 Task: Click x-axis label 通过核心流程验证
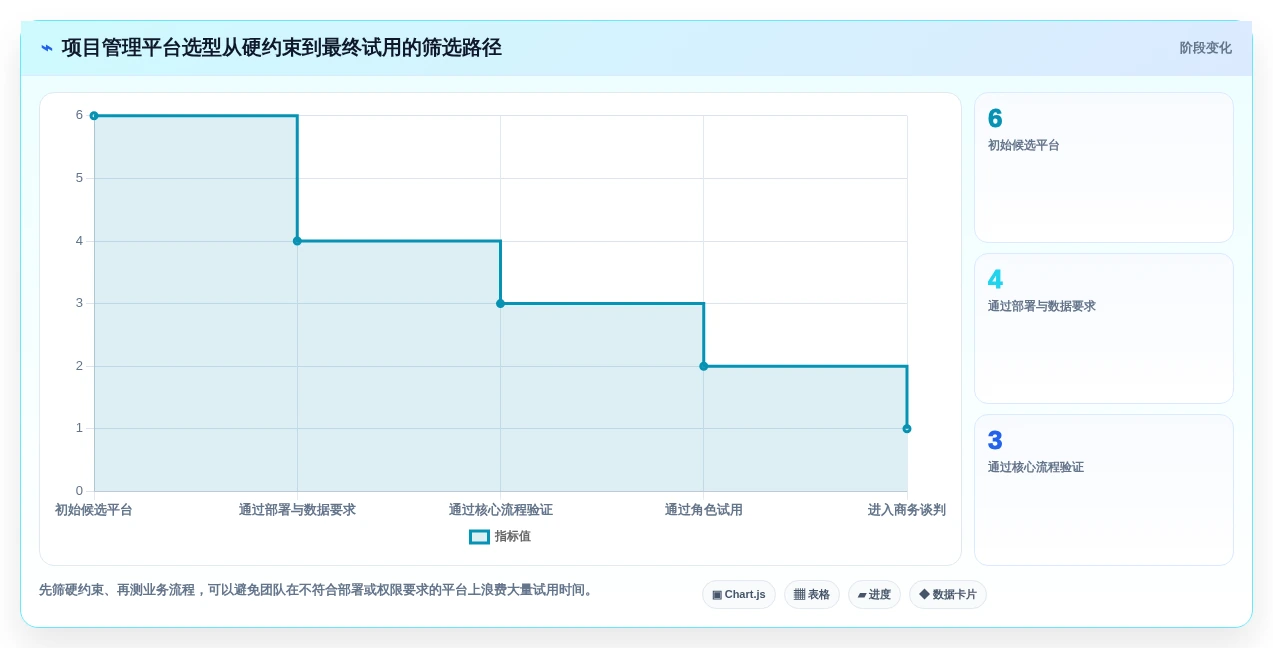(500, 510)
